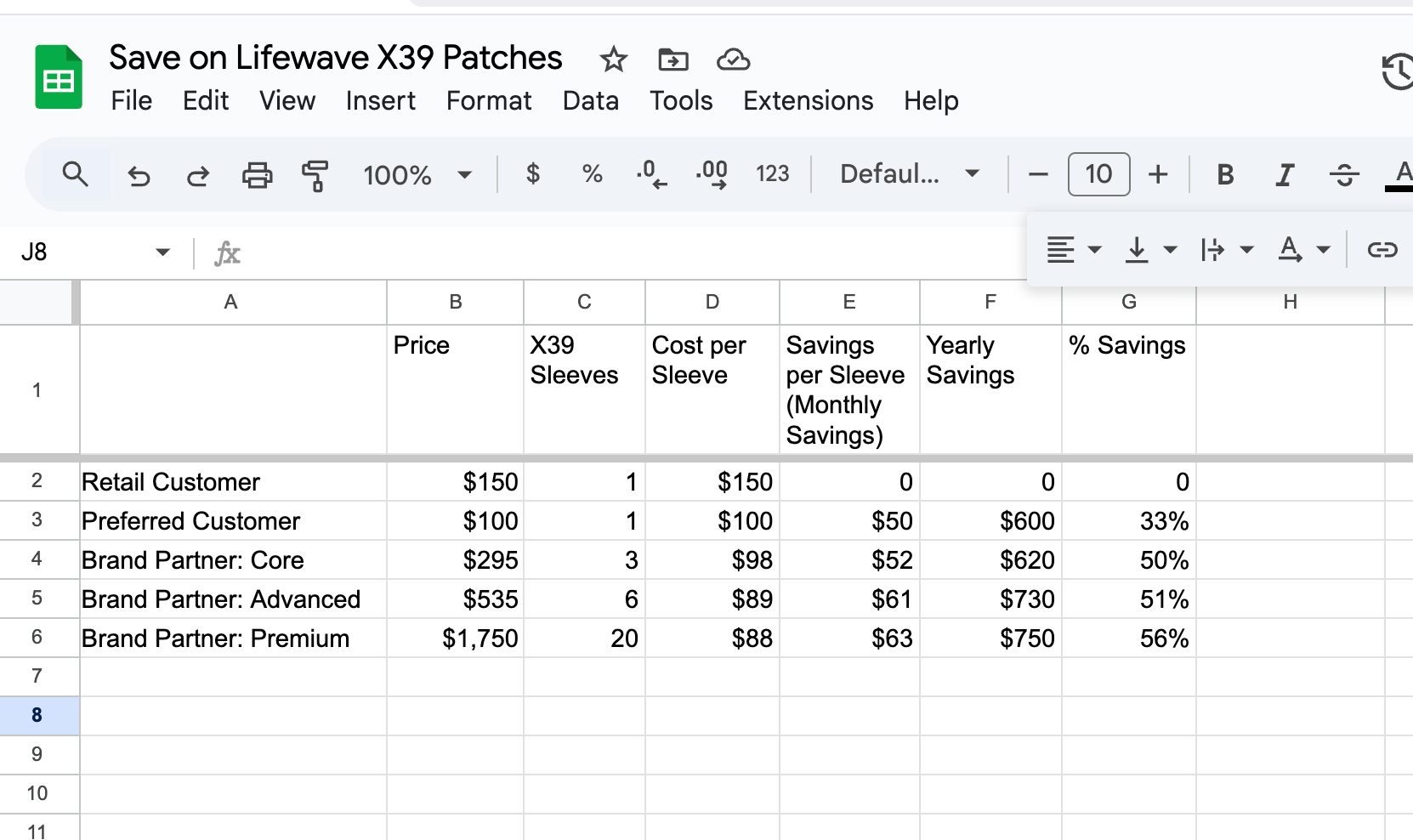Increase font size with plus button
Screen dimensions: 1413x840
1158,174
